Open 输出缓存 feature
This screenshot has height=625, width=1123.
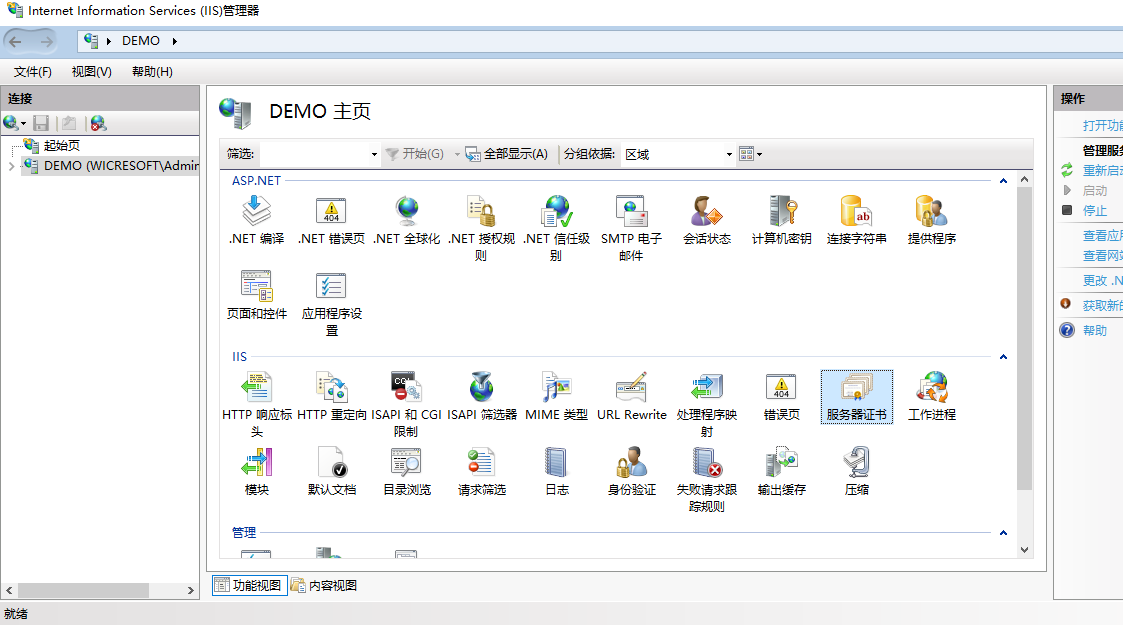click(x=781, y=471)
